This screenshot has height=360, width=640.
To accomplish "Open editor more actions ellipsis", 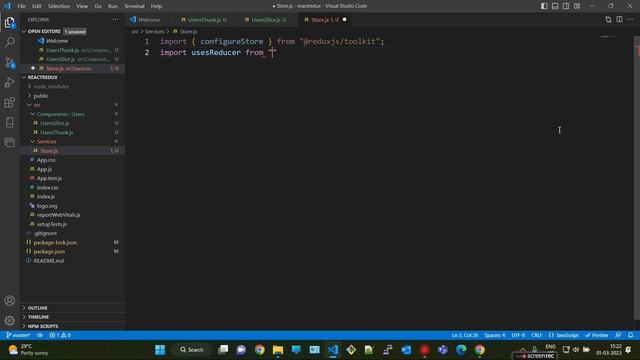I will (x=630, y=20).
